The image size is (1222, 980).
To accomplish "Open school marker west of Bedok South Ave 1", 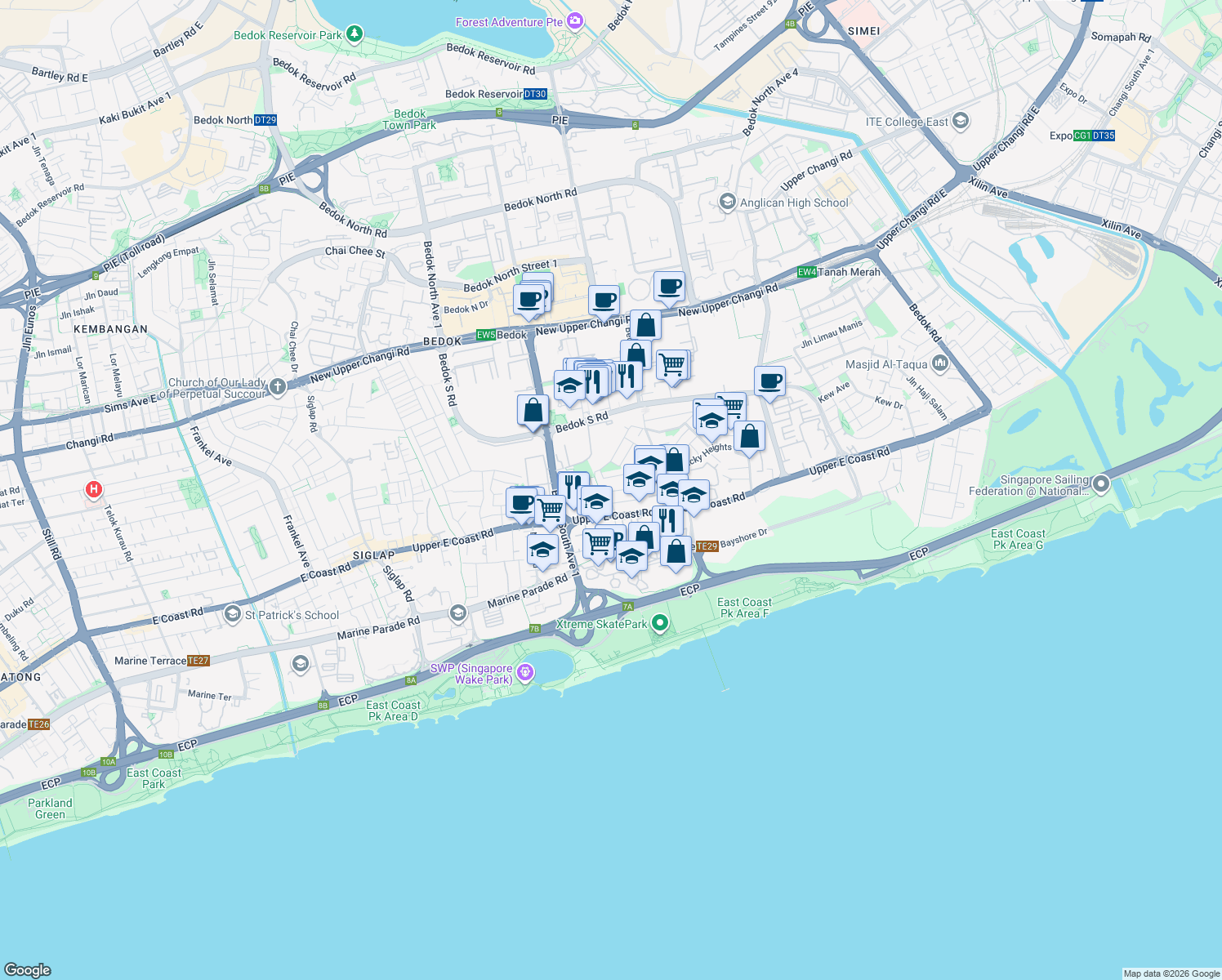I will coord(542,550).
